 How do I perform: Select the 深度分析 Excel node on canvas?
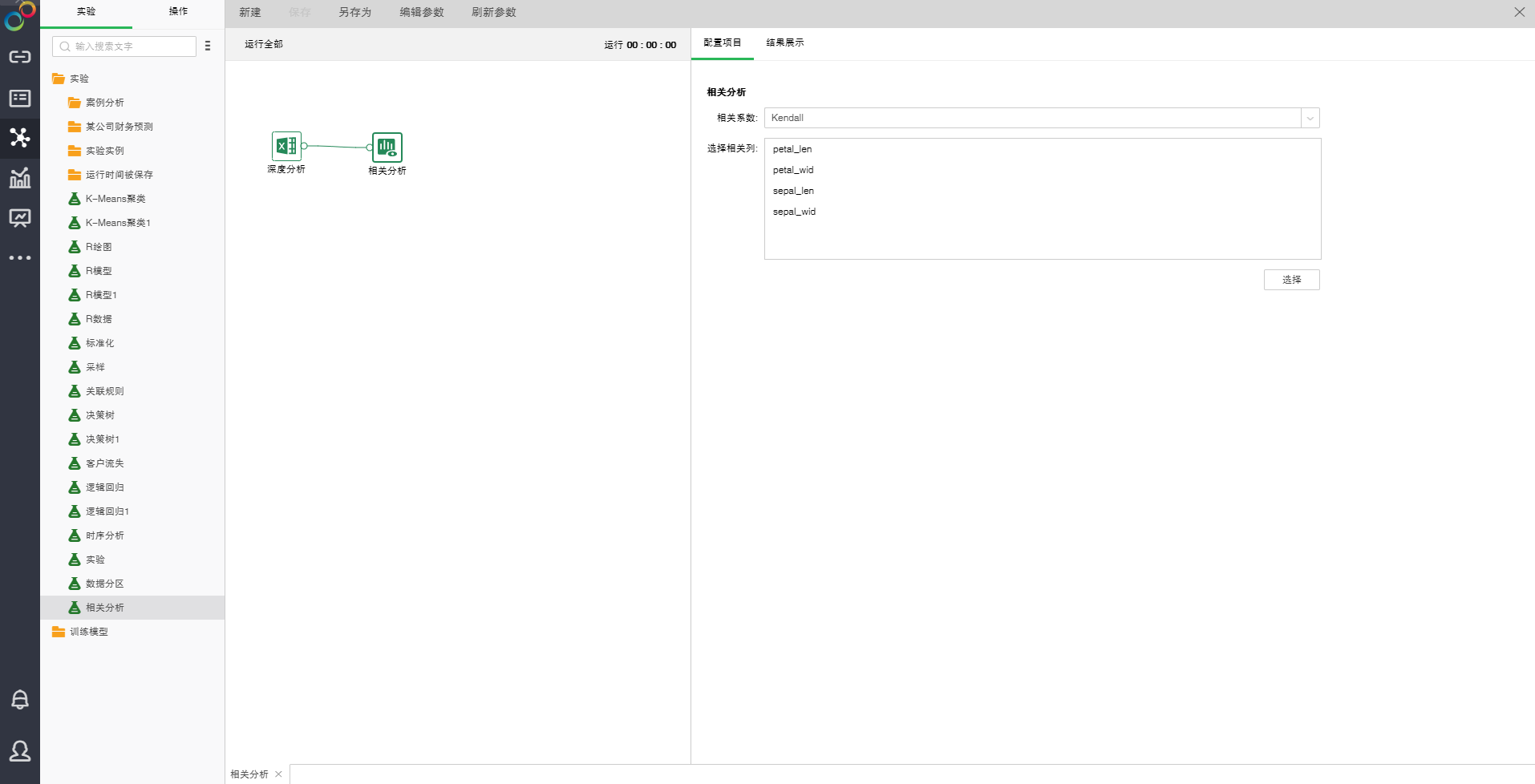286,147
